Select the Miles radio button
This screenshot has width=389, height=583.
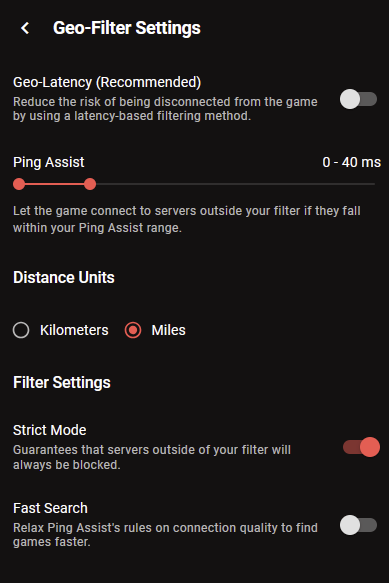pos(133,330)
